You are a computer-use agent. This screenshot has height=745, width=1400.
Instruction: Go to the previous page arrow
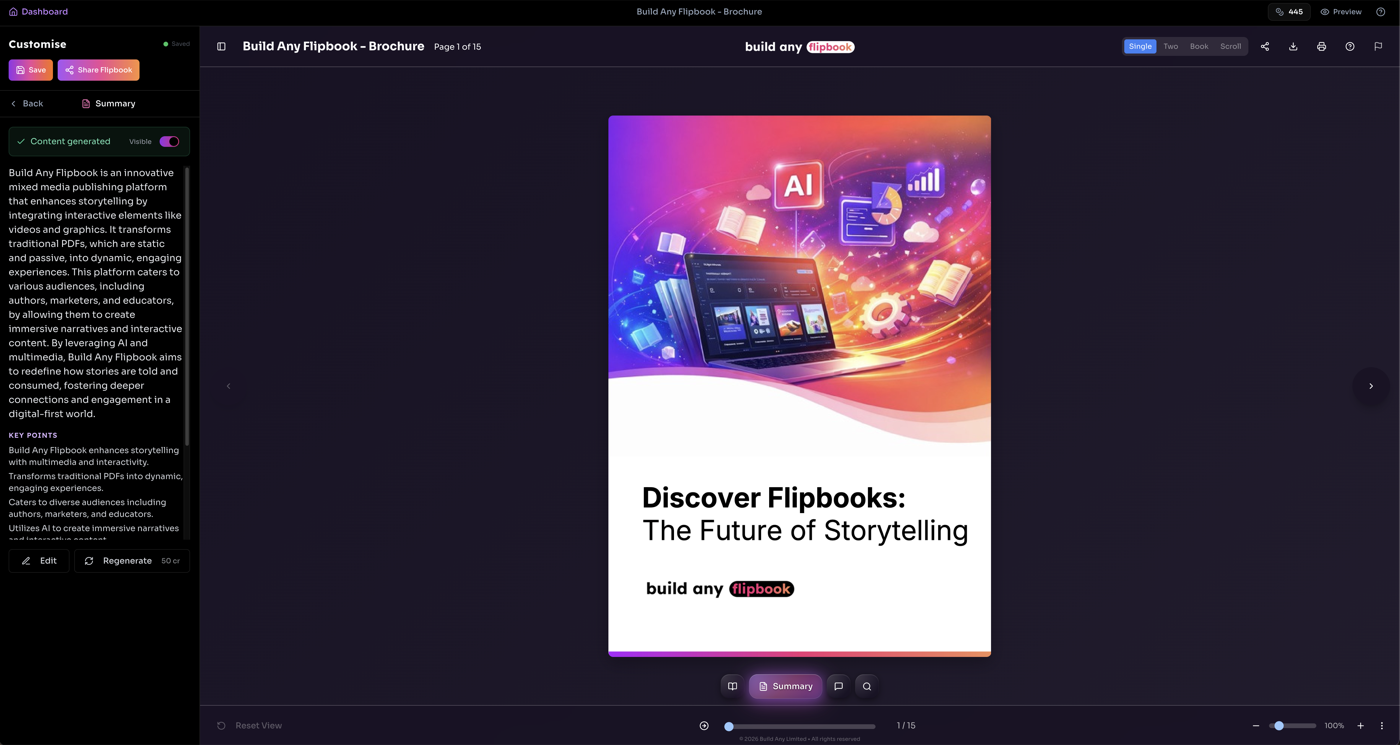(x=228, y=386)
